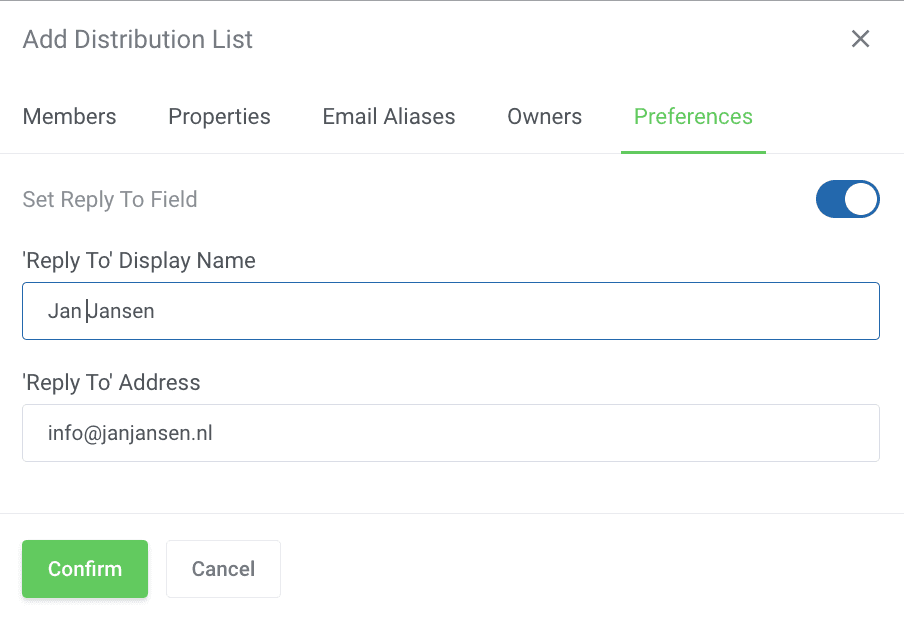Viewport: 904px width, 622px height.
Task: Click the active Preferences tab
Action: click(693, 117)
